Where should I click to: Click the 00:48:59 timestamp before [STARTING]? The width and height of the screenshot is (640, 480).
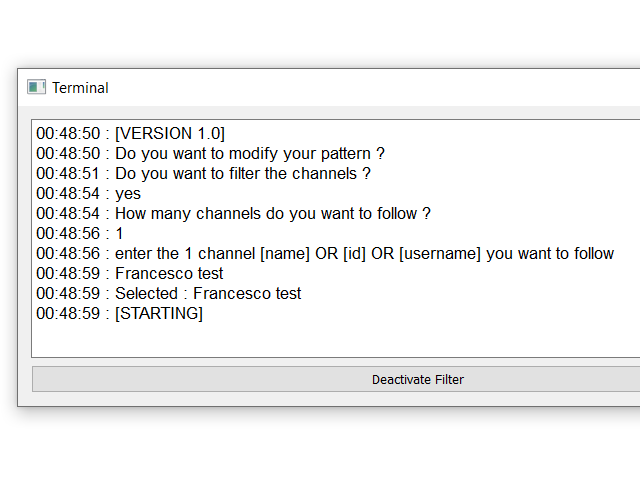(68, 313)
